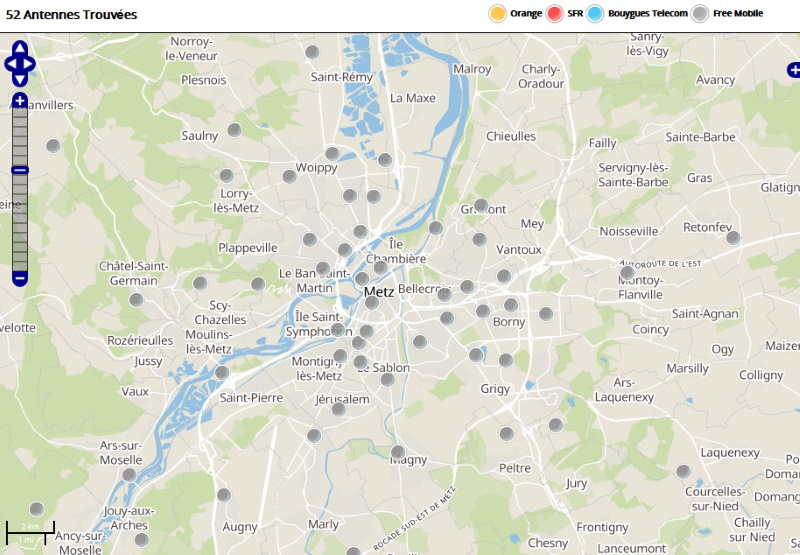Click the antenna marker at Ars-sur-Moselle

[x=129, y=475]
